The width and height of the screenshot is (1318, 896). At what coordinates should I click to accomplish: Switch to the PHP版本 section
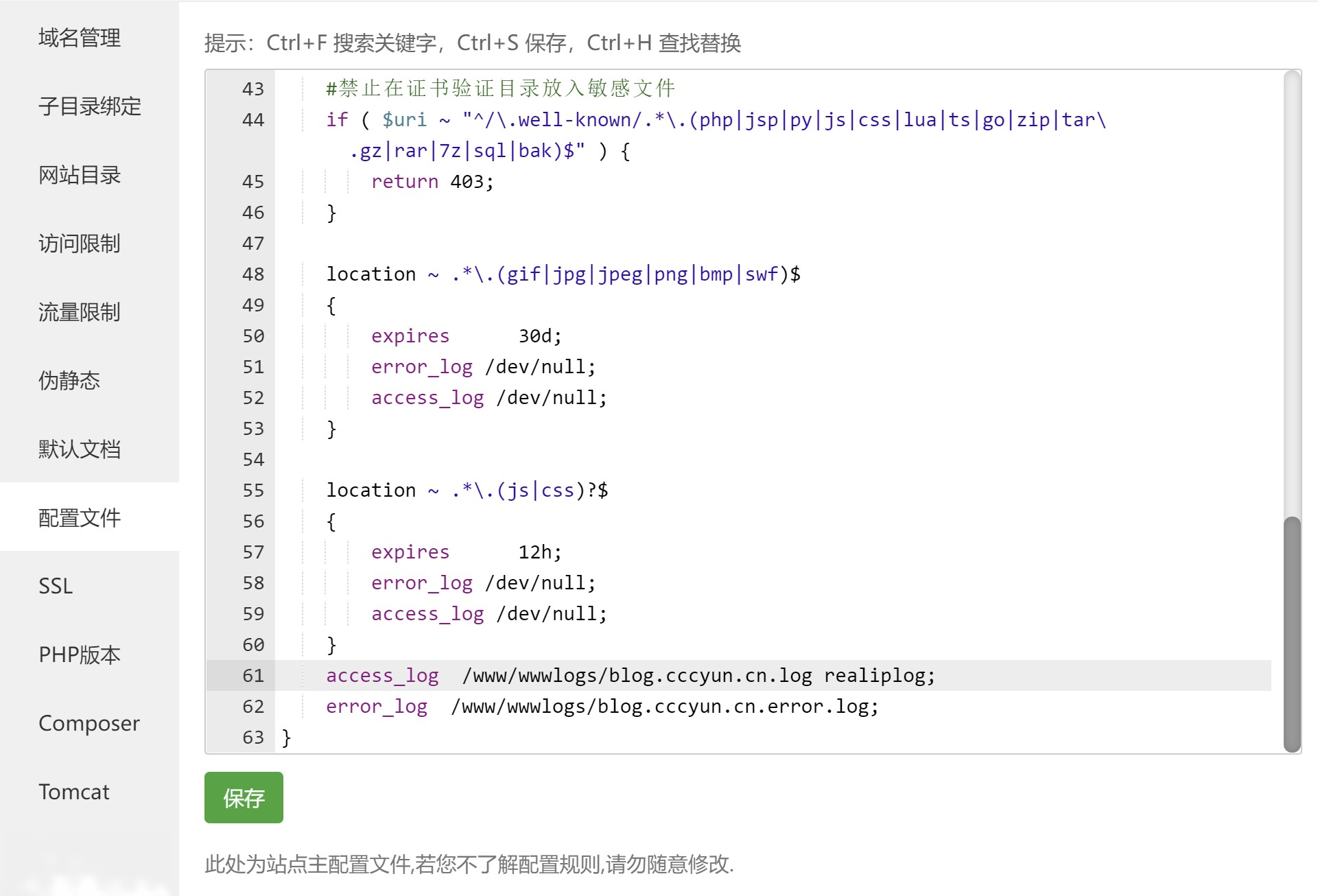tap(80, 655)
